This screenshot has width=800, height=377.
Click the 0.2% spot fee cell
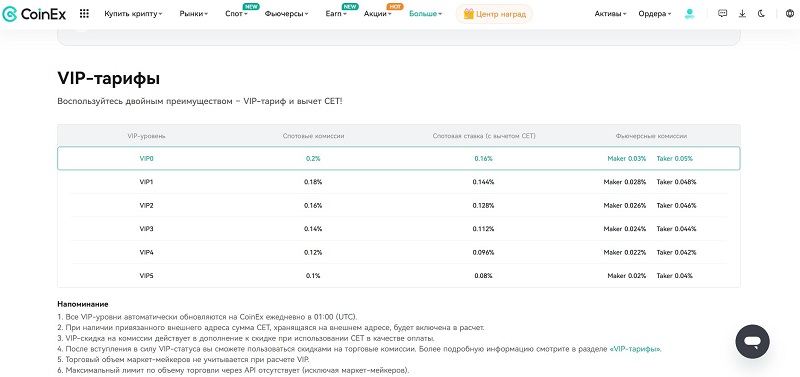pos(313,159)
